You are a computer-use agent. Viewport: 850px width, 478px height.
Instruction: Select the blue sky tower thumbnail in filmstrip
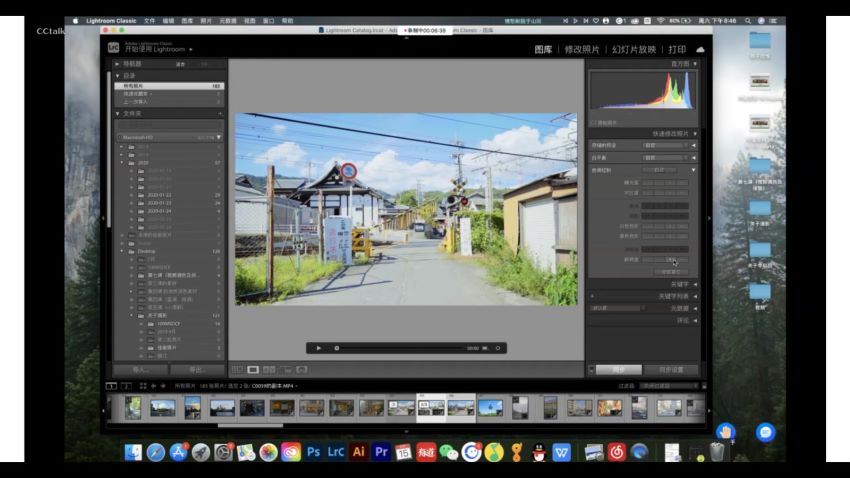click(490, 408)
